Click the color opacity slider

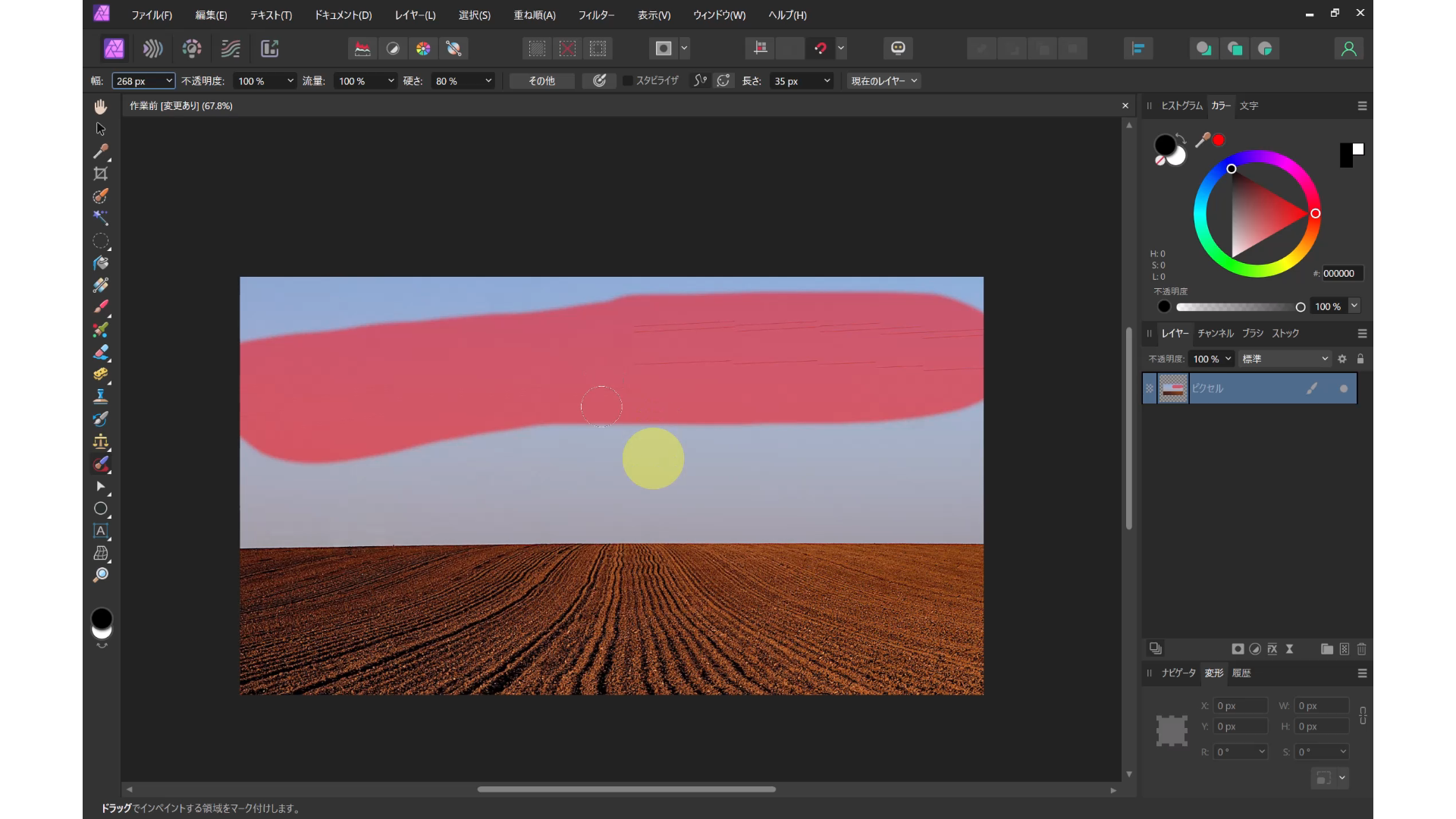(1238, 307)
